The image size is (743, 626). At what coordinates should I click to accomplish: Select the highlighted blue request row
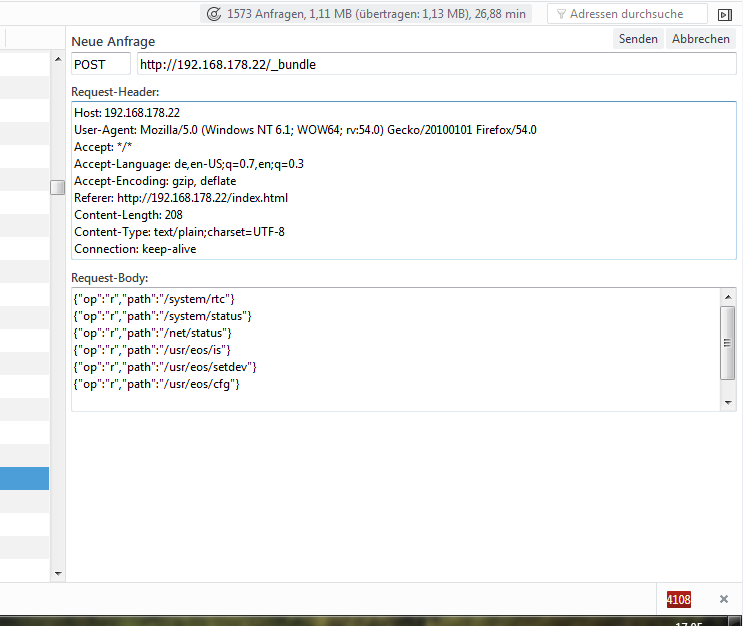click(x=24, y=479)
